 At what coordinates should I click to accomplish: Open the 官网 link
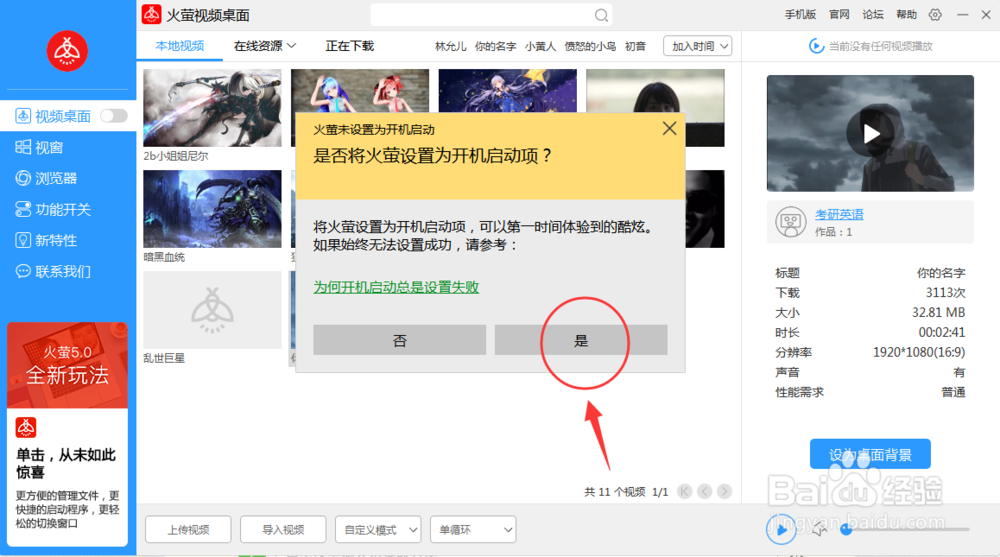click(x=839, y=15)
